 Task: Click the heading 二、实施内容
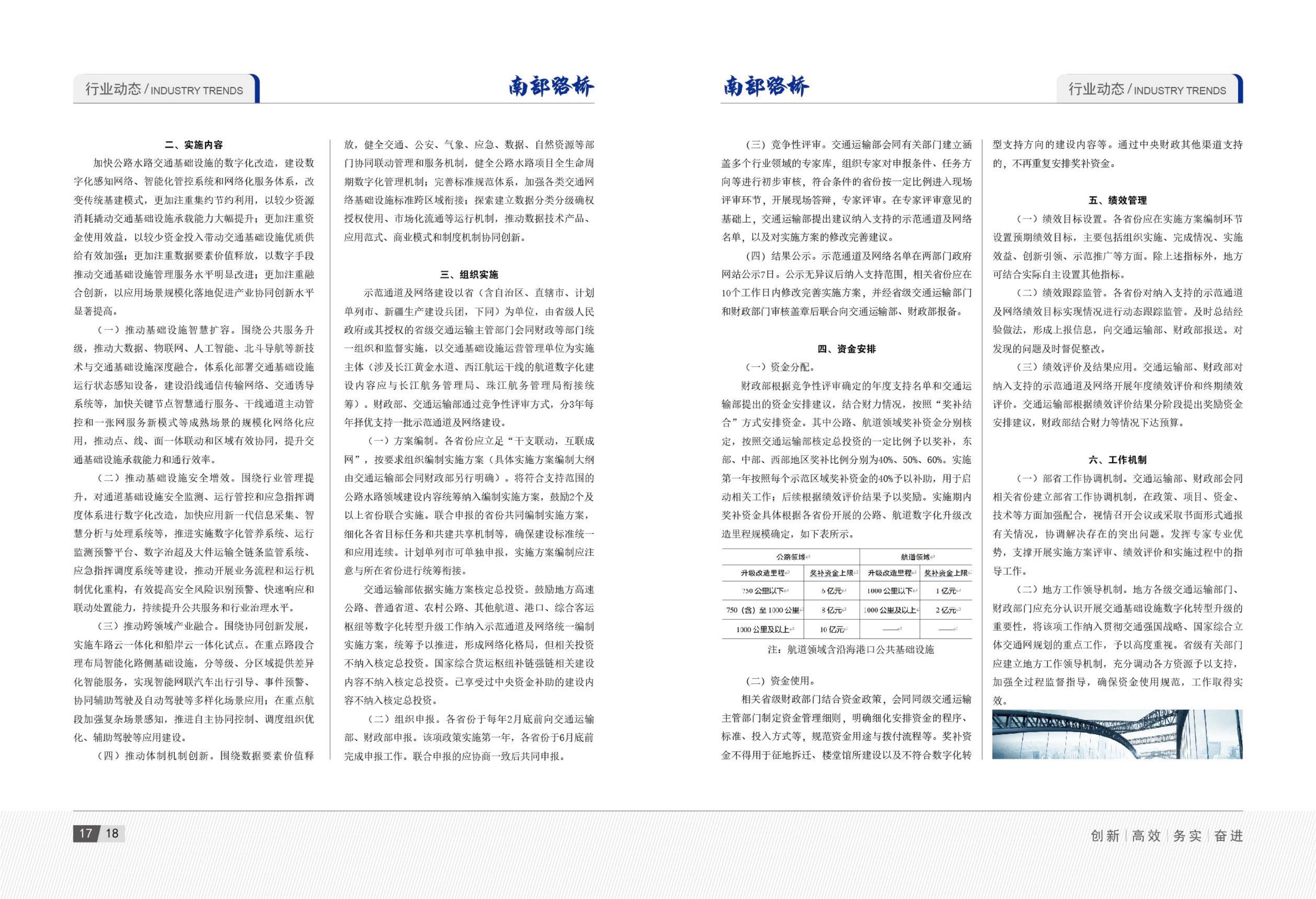click(194, 145)
